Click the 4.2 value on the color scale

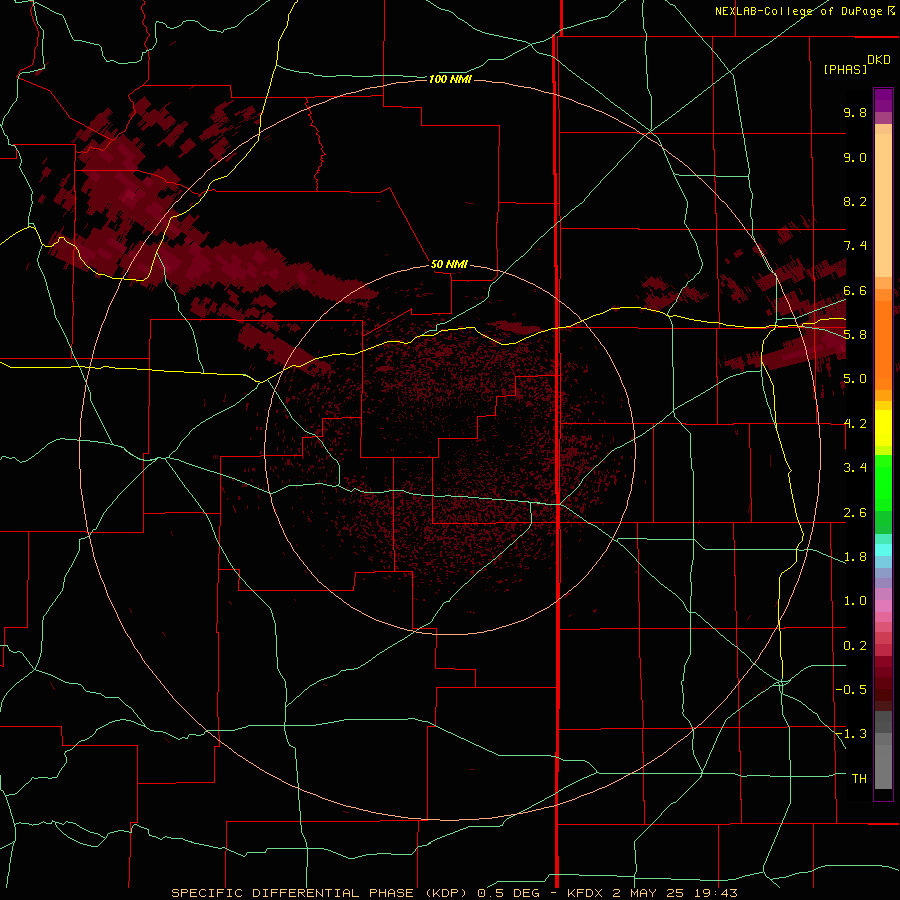[x=855, y=424]
